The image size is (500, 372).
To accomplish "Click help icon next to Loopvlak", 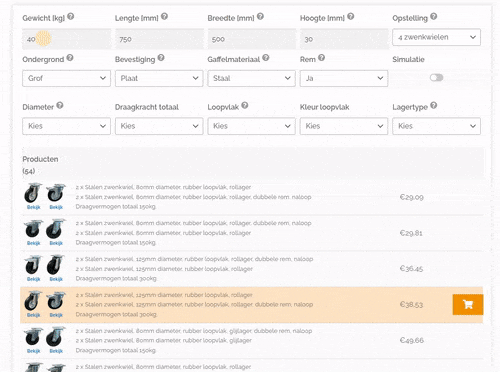I will [x=245, y=105].
